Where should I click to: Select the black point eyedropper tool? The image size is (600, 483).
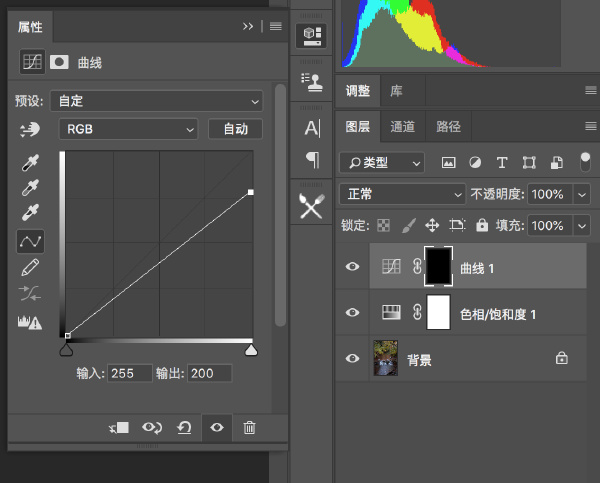[x=31, y=163]
